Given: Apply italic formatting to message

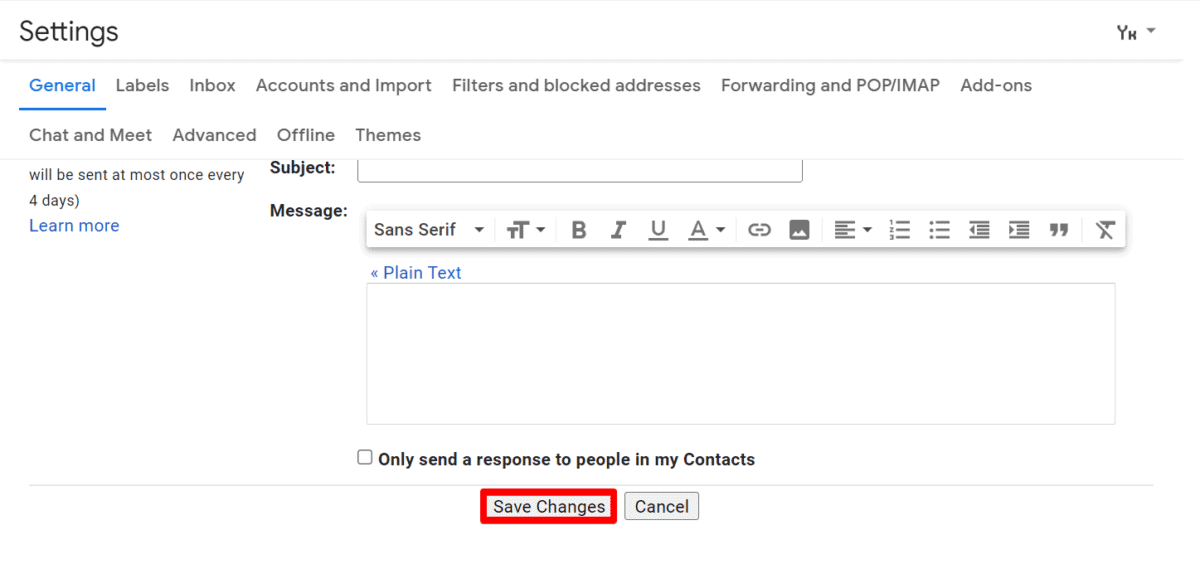Looking at the screenshot, I should 618,230.
